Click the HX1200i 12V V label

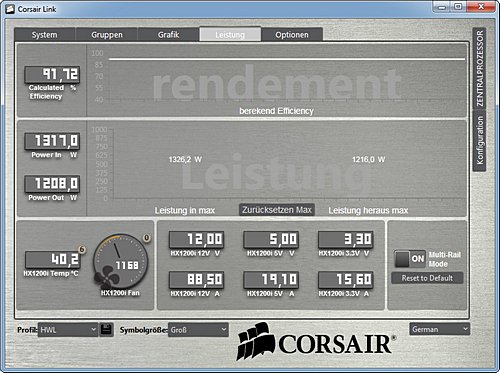coord(195,253)
